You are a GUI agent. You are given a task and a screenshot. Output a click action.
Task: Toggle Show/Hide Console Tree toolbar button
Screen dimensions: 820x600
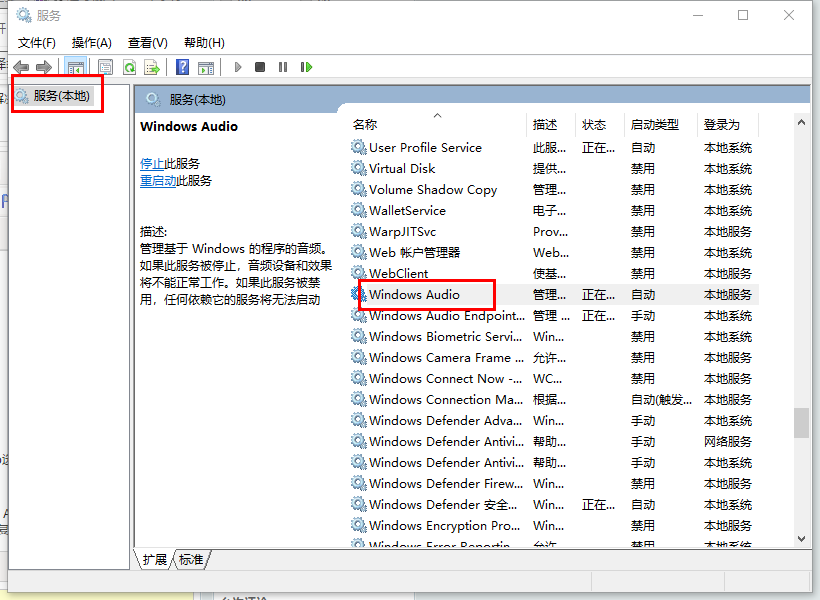click(75, 67)
